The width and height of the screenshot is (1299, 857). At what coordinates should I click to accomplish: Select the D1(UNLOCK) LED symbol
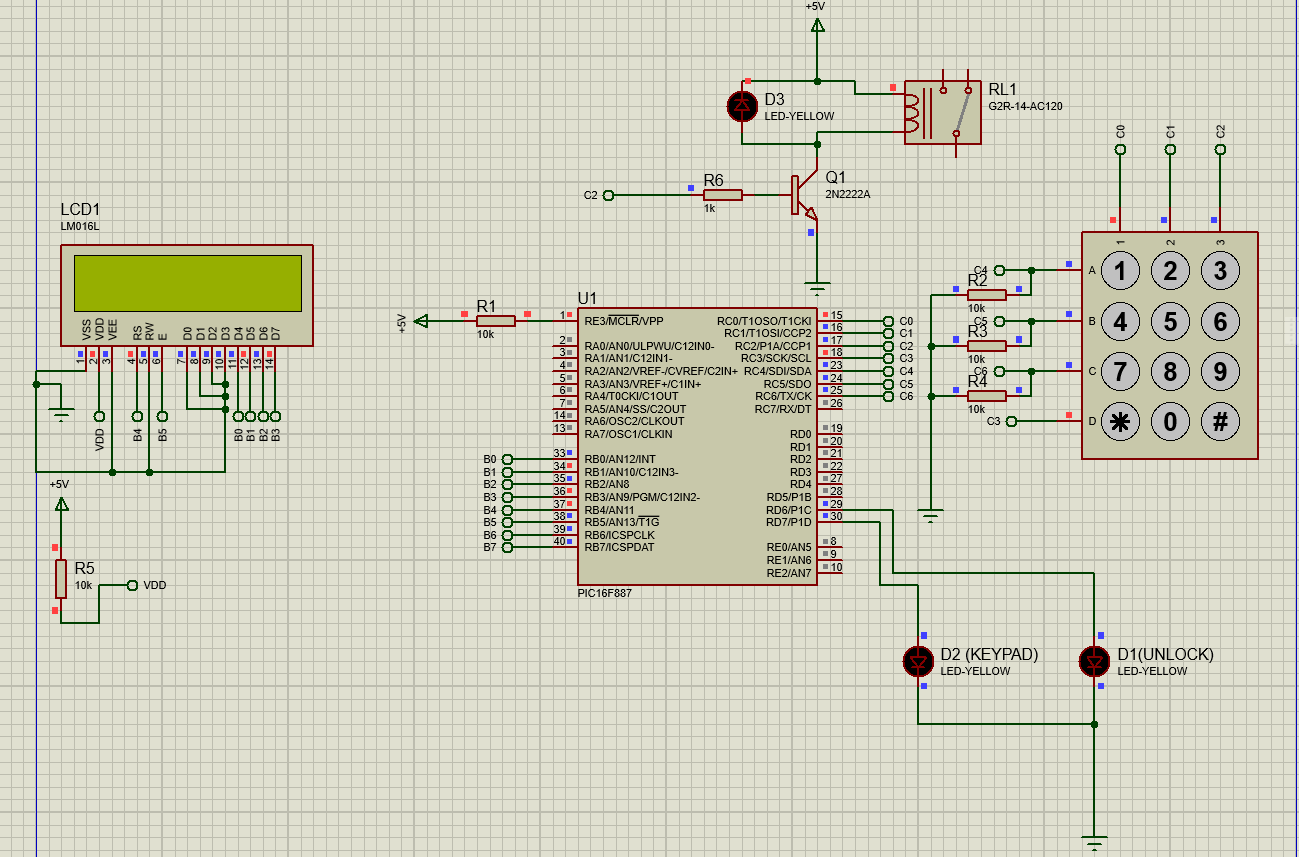1095,660
